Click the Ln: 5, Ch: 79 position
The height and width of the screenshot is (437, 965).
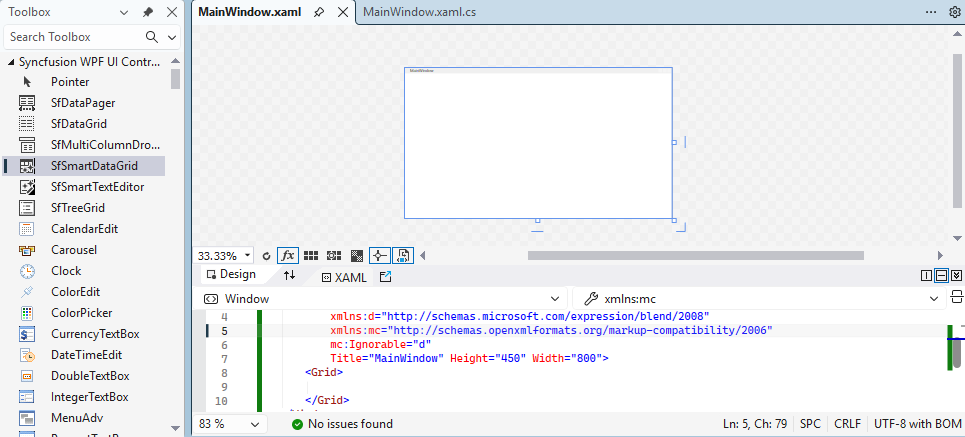point(755,424)
